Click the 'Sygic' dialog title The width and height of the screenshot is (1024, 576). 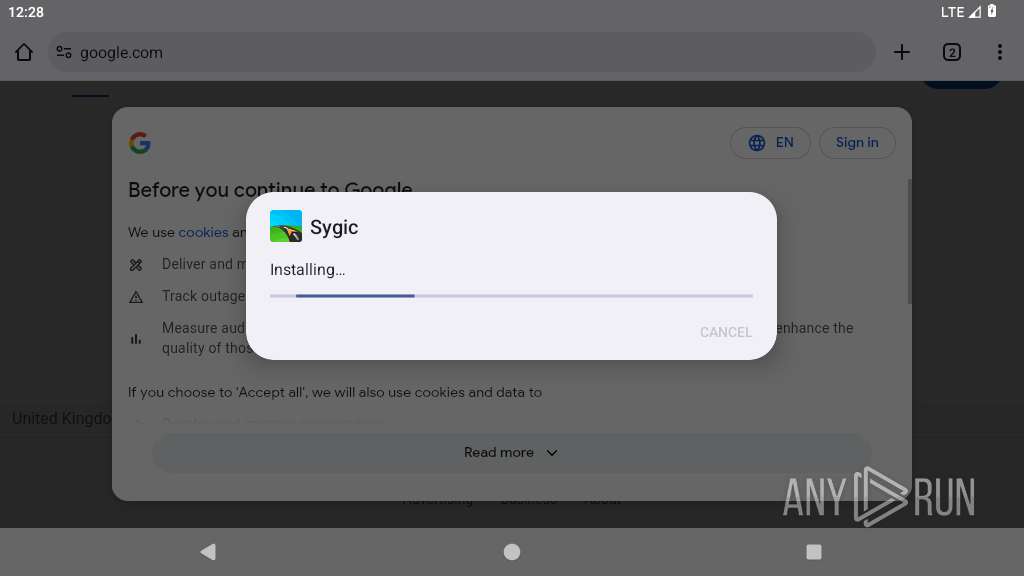pos(334,227)
